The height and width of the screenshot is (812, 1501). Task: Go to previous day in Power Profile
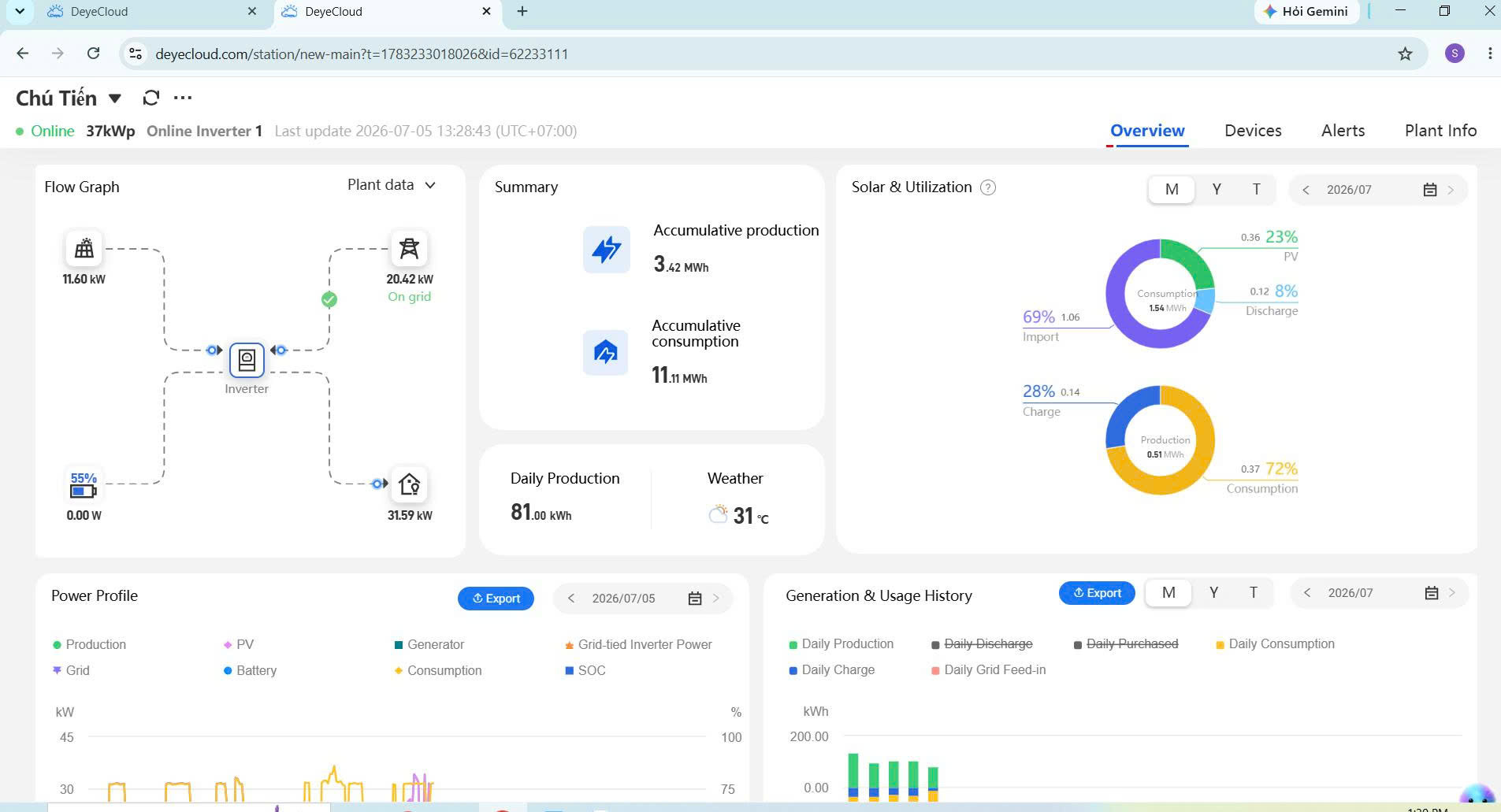[x=570, y=599]
